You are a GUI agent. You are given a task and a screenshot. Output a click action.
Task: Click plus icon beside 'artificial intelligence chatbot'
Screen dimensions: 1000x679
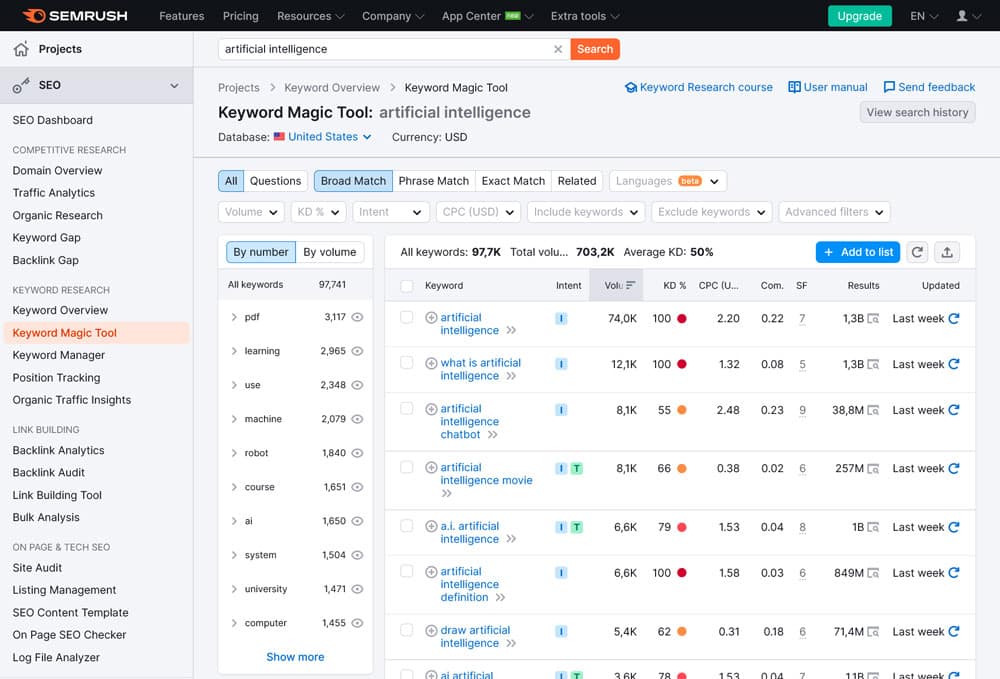tap(431, 409)
